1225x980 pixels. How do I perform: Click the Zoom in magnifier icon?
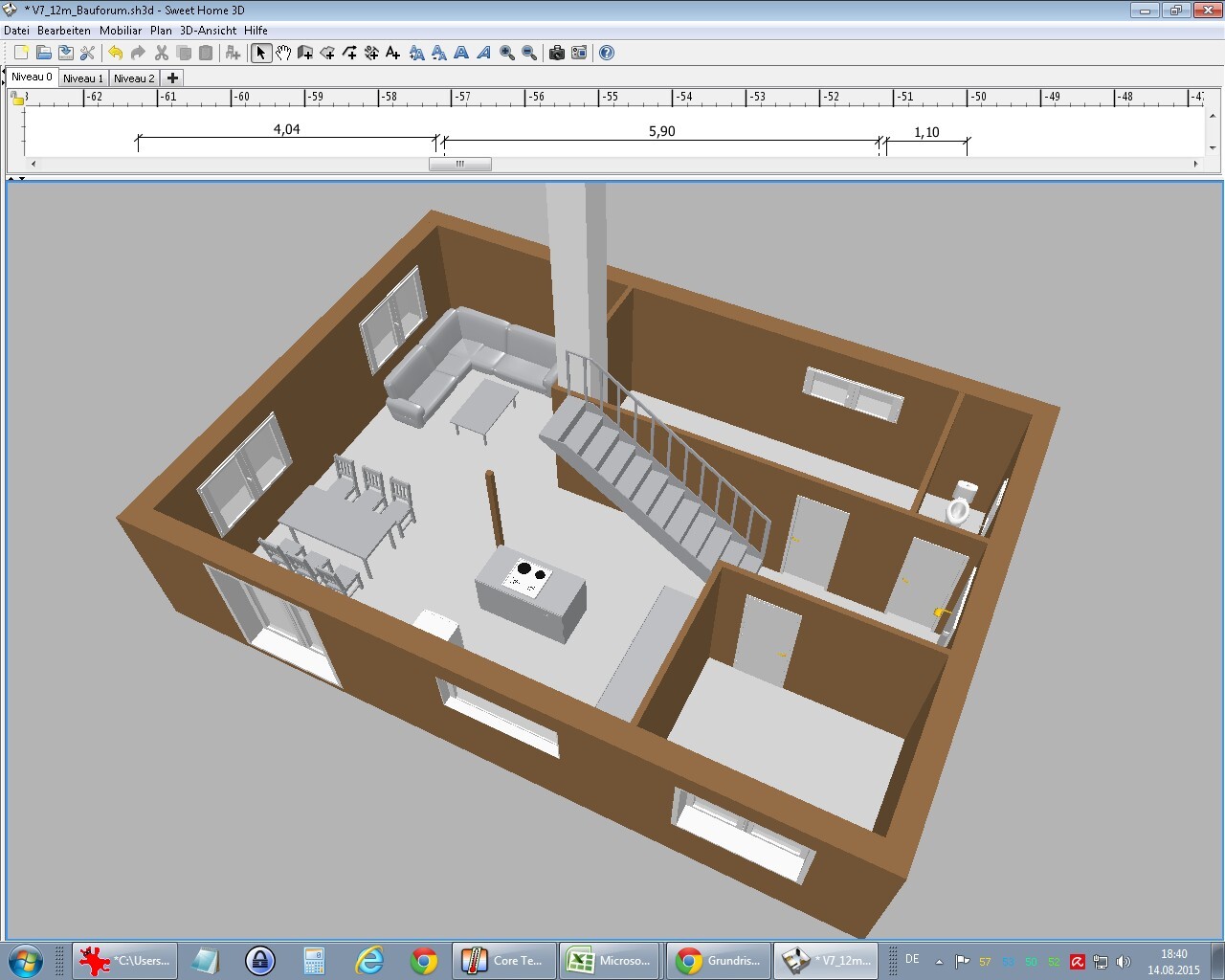[507, 53]
